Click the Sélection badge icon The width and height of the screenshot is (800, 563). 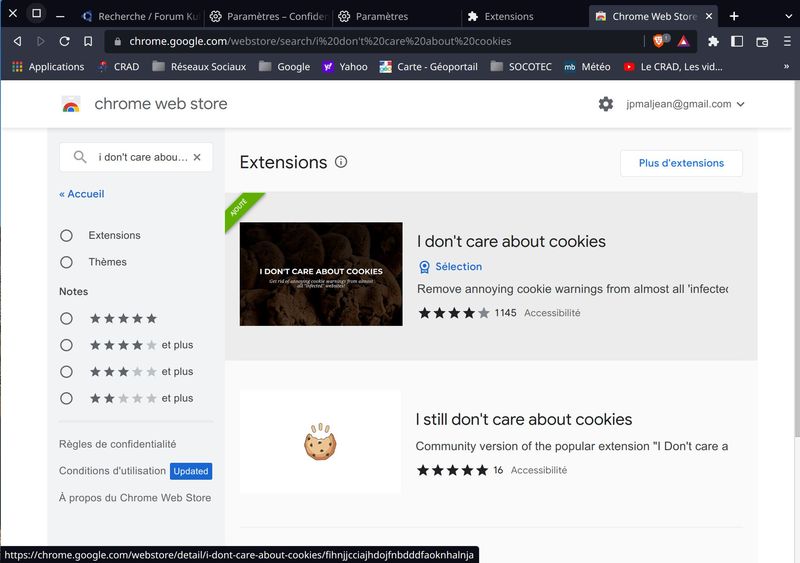(424, 267)
